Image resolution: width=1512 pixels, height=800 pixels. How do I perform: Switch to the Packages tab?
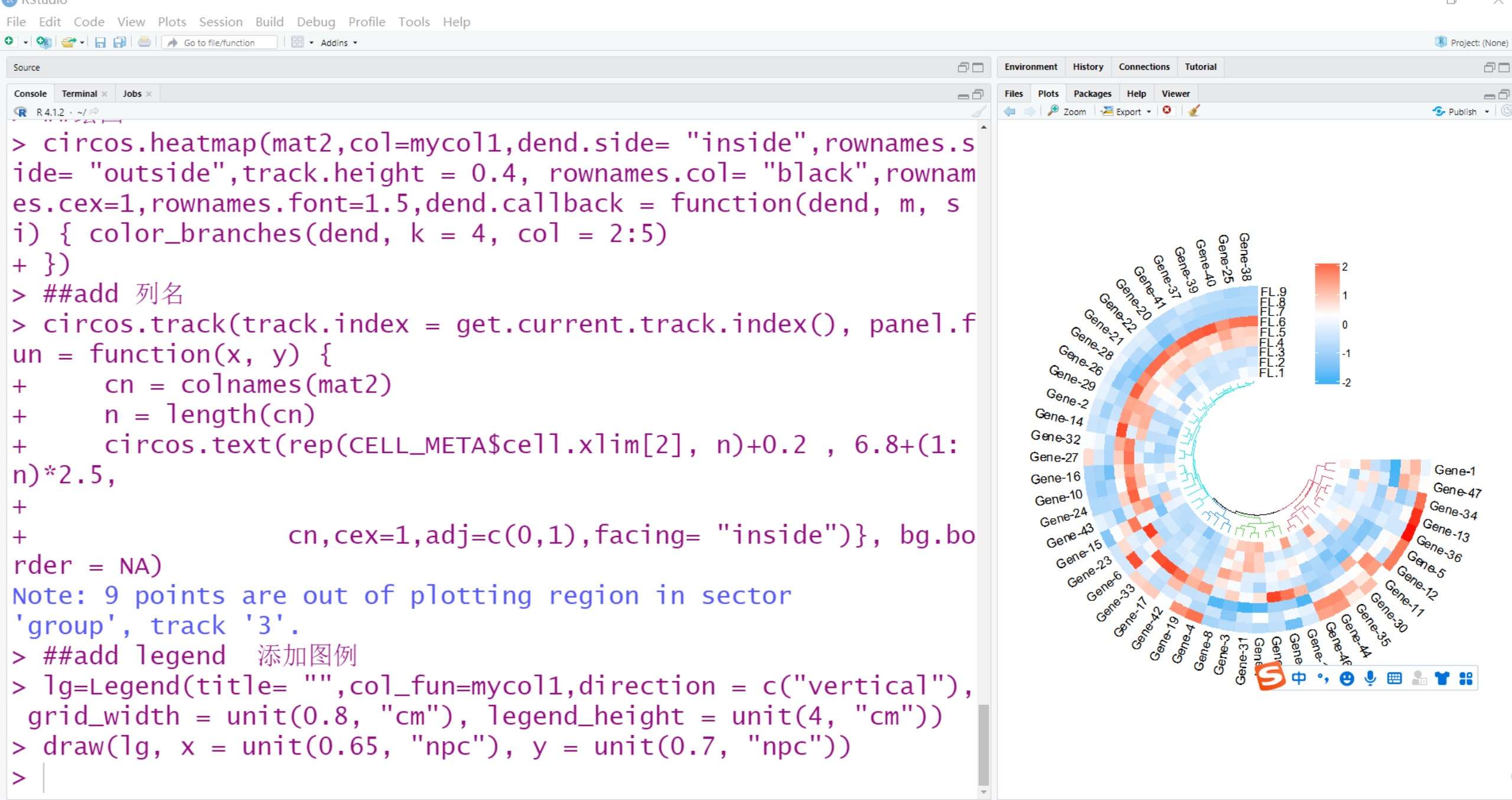click(x=1091, y=93)
